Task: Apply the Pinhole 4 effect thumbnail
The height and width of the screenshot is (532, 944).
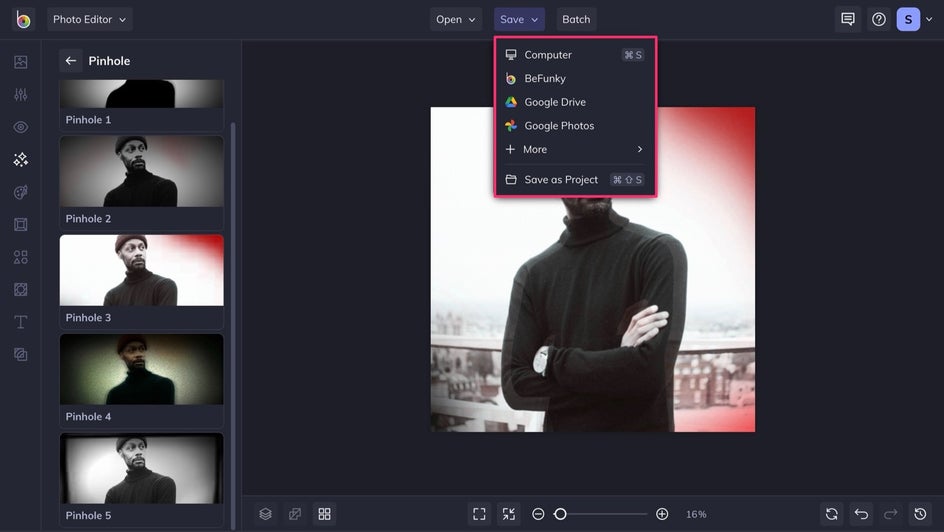Action: pyautogui.click(x=141, y=369)
